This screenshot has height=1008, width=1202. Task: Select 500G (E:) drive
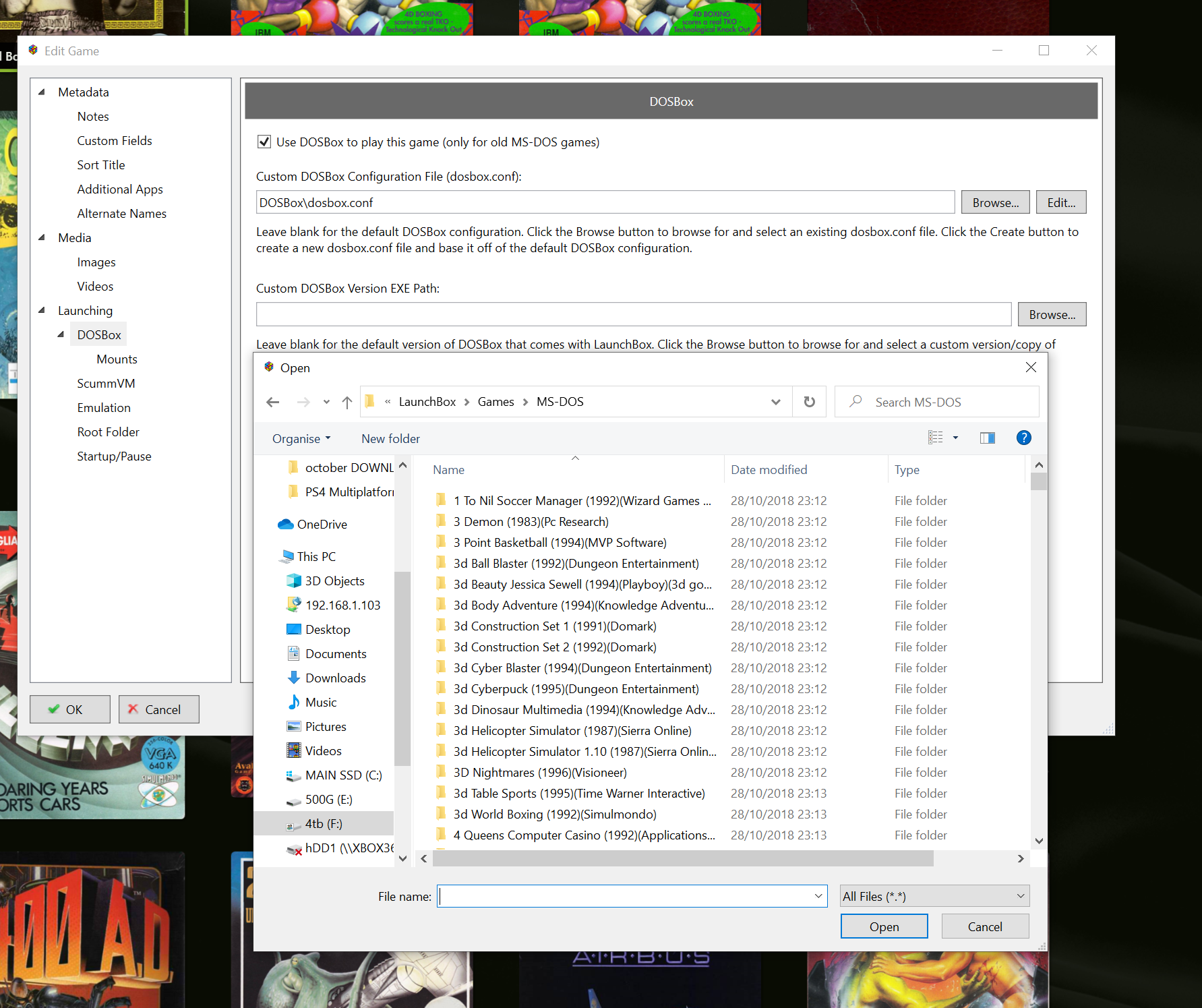320,799
